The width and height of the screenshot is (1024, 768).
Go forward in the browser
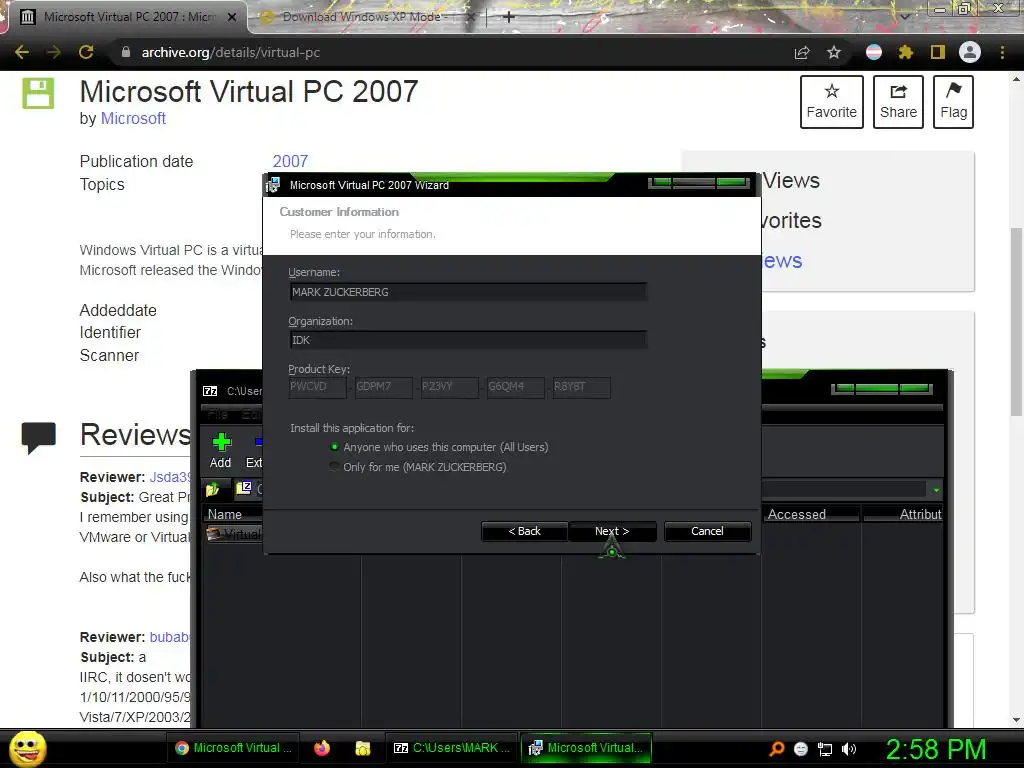(x=54, y=52)
